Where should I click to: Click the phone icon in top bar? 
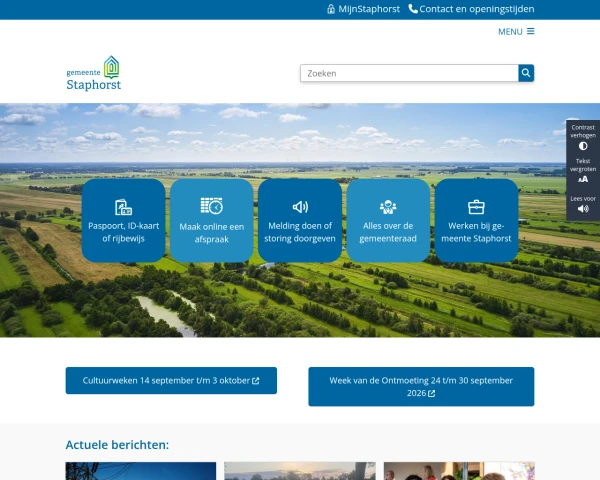click(413, 9)
